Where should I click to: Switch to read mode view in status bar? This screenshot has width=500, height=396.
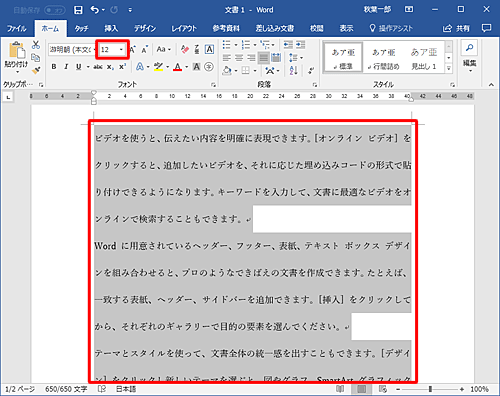coord(340,389)
